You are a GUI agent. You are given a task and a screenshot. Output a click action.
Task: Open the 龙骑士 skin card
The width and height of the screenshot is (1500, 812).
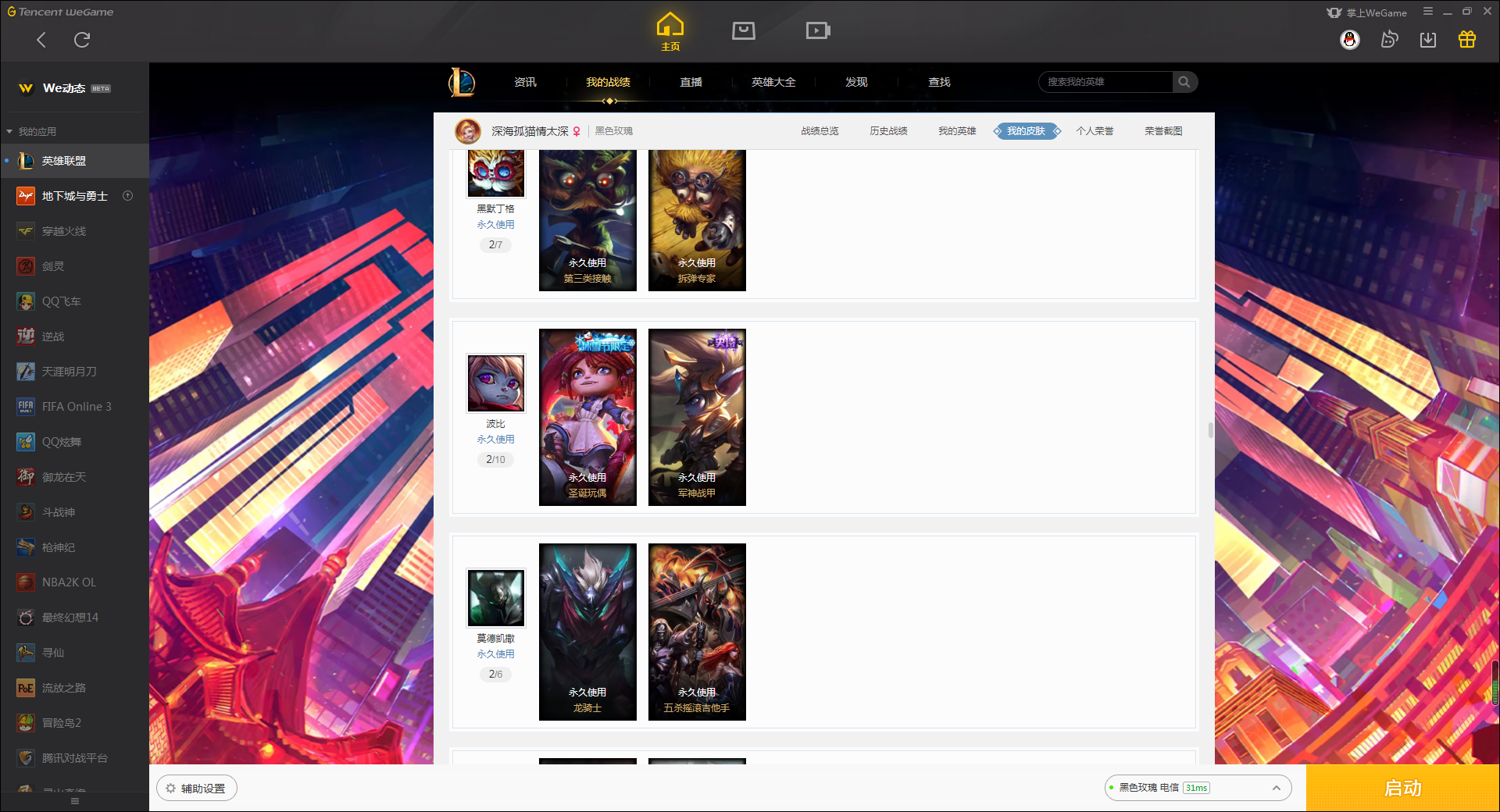587,632
